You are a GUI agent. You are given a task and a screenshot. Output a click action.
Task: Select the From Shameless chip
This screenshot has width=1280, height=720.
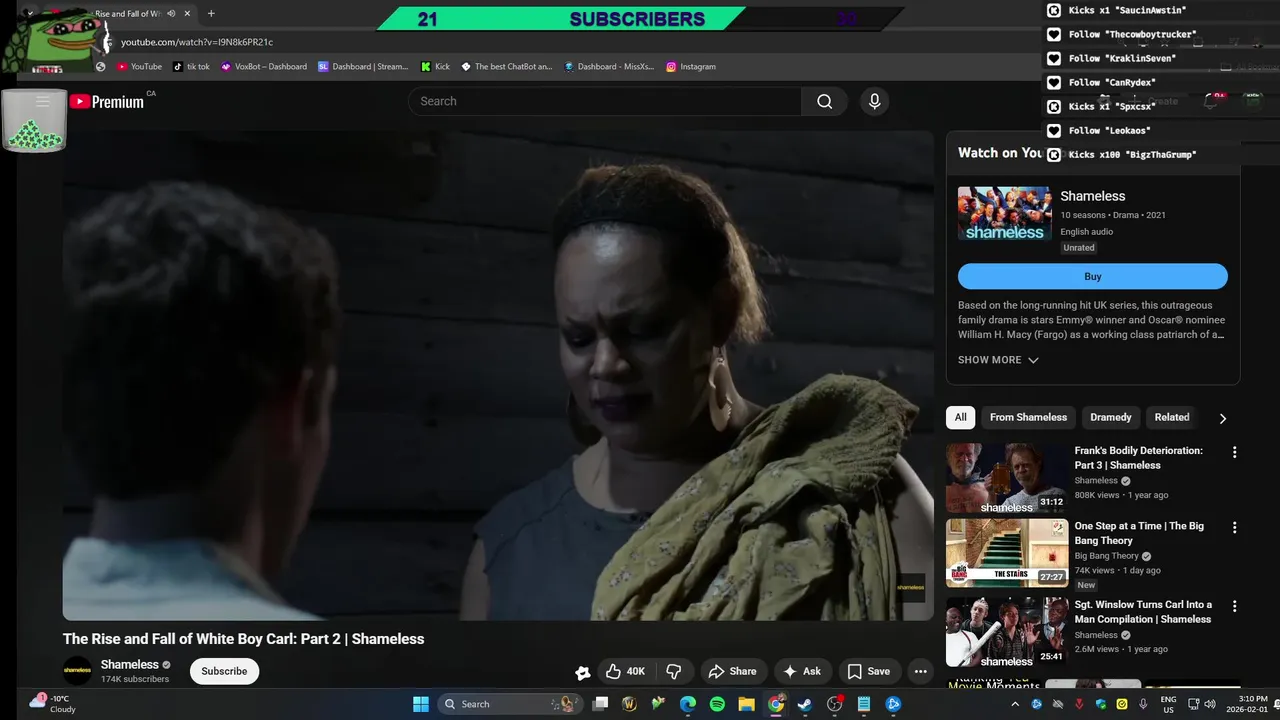(x=1028, y=417)
